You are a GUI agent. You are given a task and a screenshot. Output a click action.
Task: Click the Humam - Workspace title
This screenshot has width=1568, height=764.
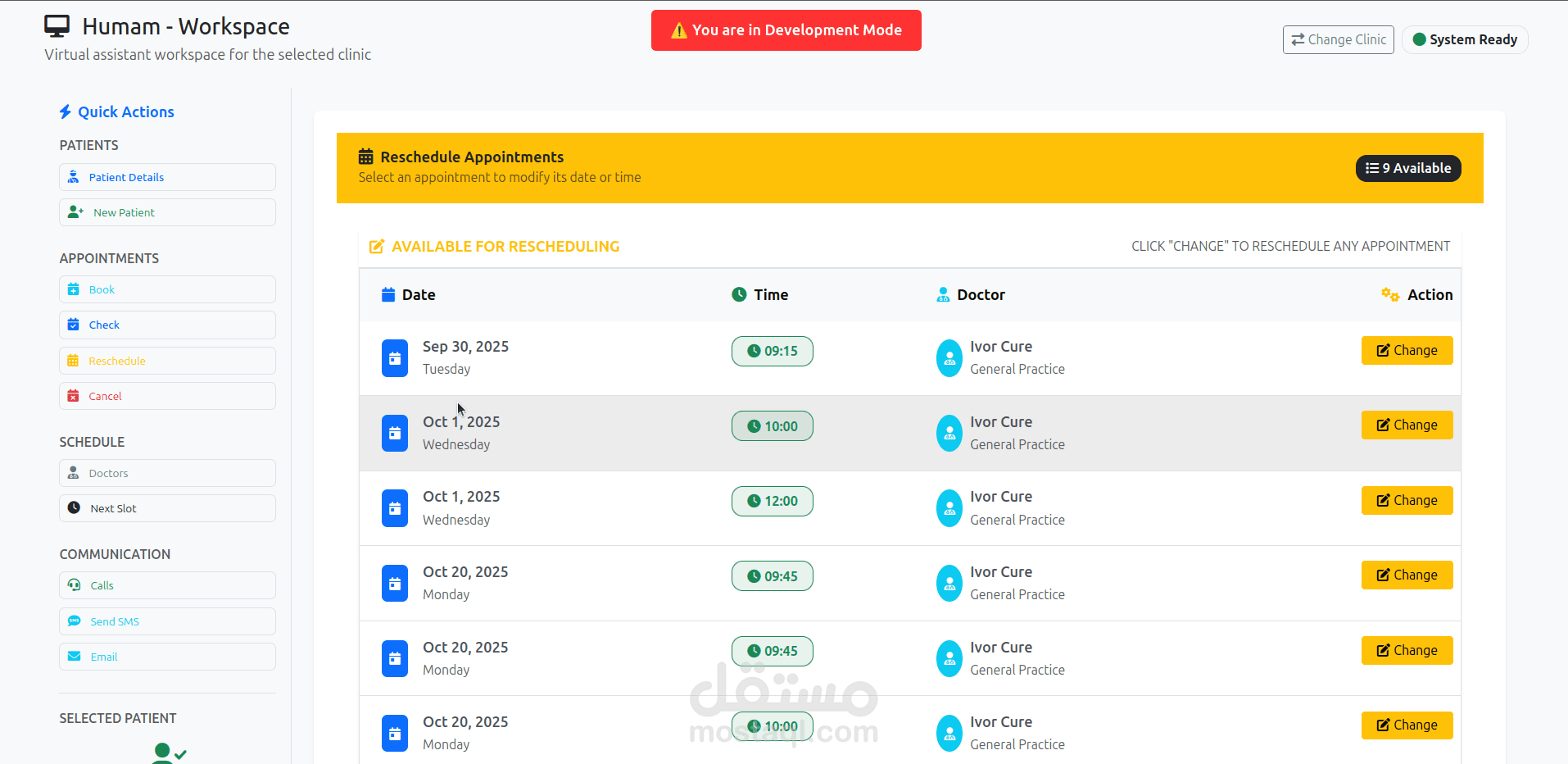(x=186, y=26)
